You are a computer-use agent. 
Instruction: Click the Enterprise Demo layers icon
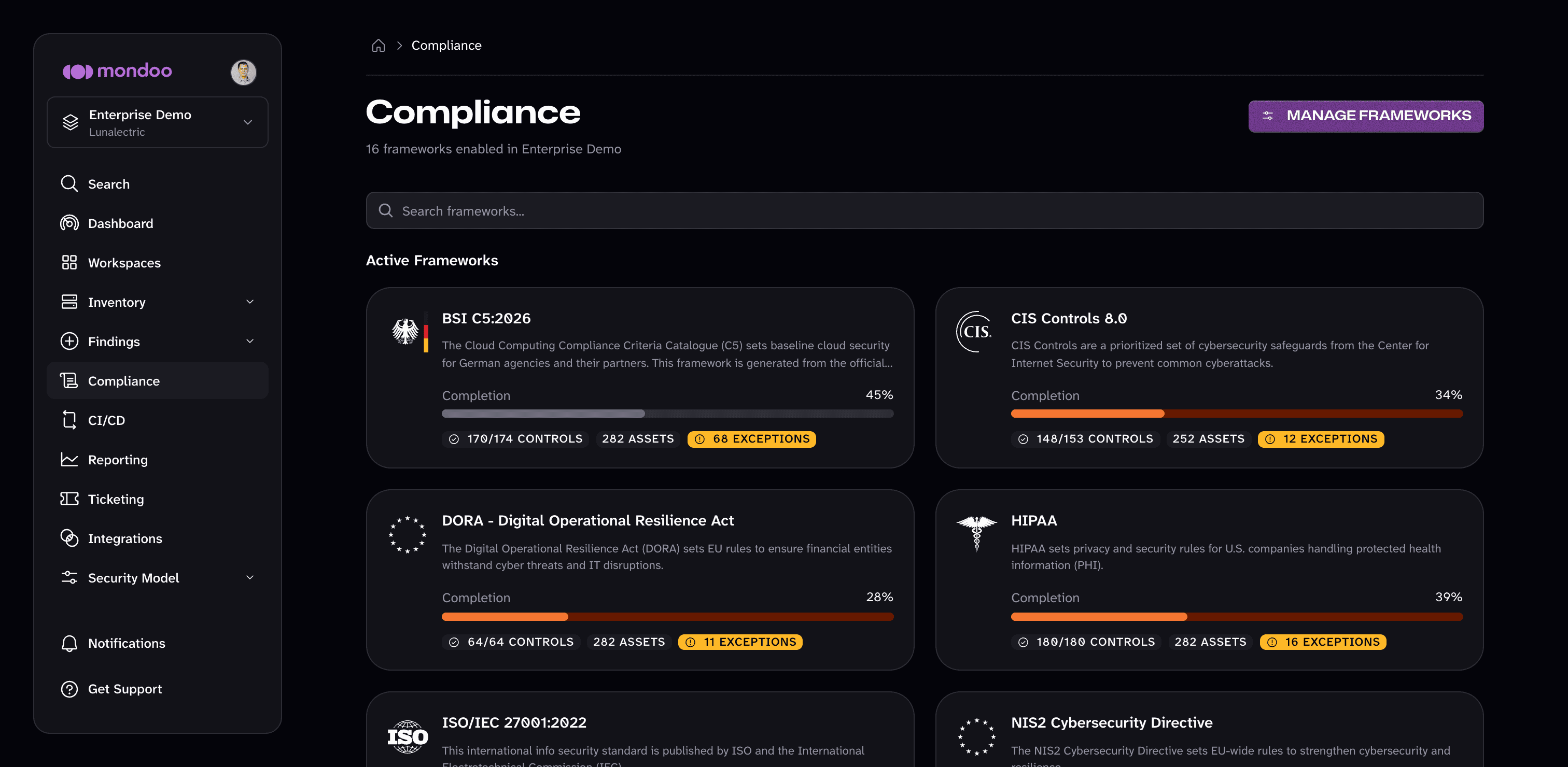tap(71, 122)
